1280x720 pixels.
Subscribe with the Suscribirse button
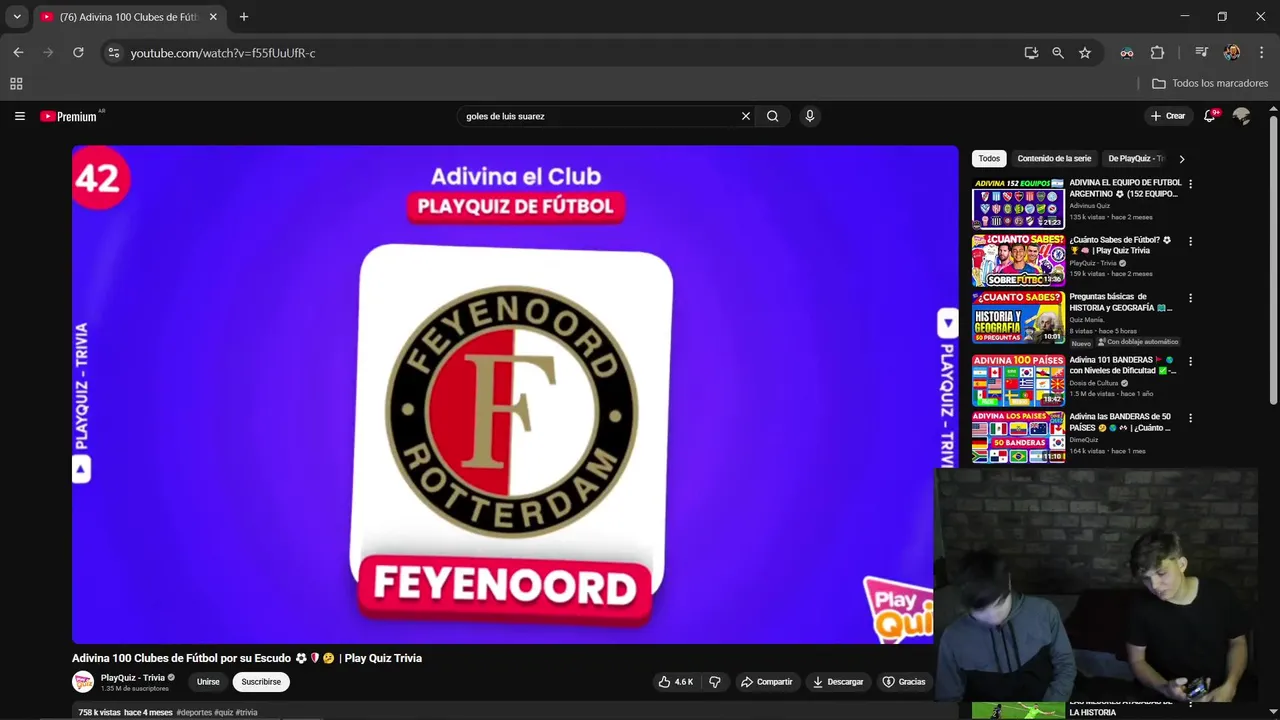coord(261,682)
